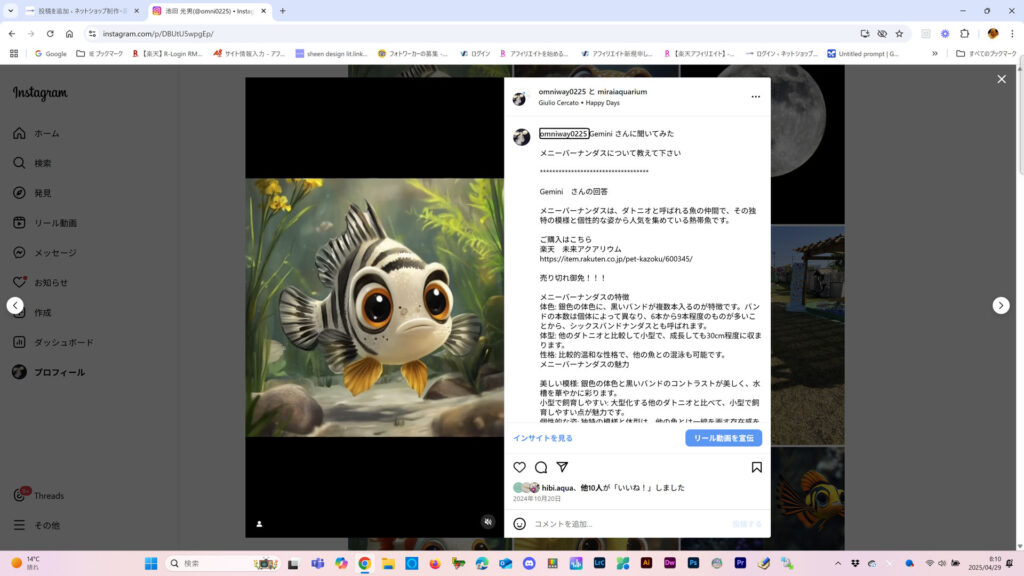Open その他 hamburger menu
This screenshot has height=576, width=1024.
[x=37, y=525]
